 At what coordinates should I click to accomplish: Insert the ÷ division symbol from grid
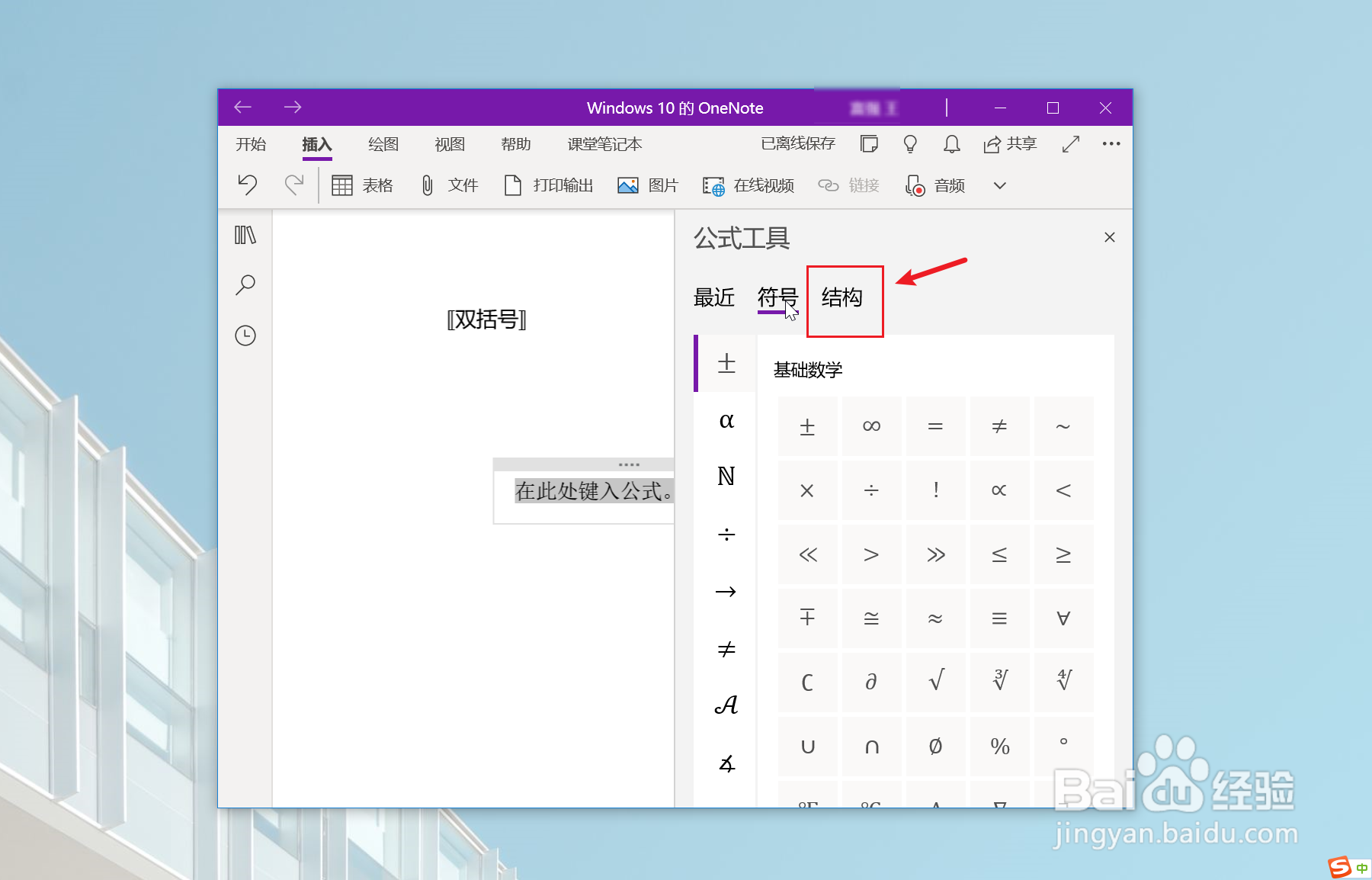(871, 490)
